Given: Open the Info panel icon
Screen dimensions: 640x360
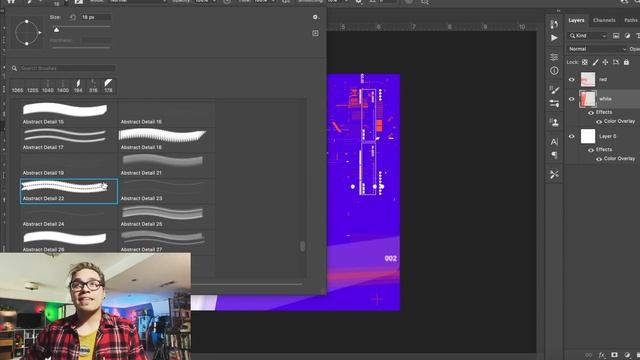Looking at the screenshot, I should coord(554,71).
